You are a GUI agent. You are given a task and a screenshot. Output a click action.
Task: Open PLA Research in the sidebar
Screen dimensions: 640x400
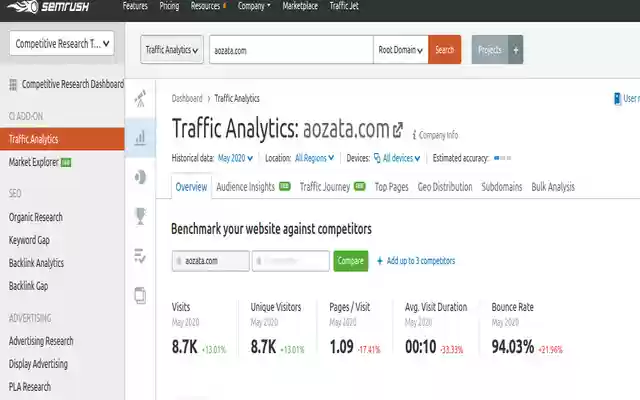click(30, 387)
